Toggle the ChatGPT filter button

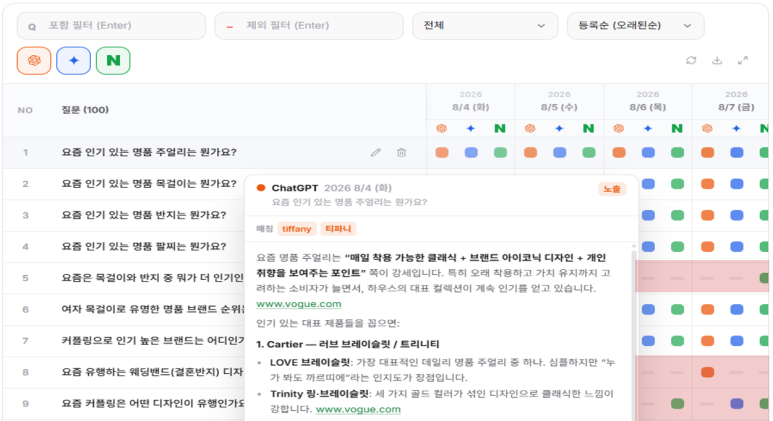tap(34, 61)
